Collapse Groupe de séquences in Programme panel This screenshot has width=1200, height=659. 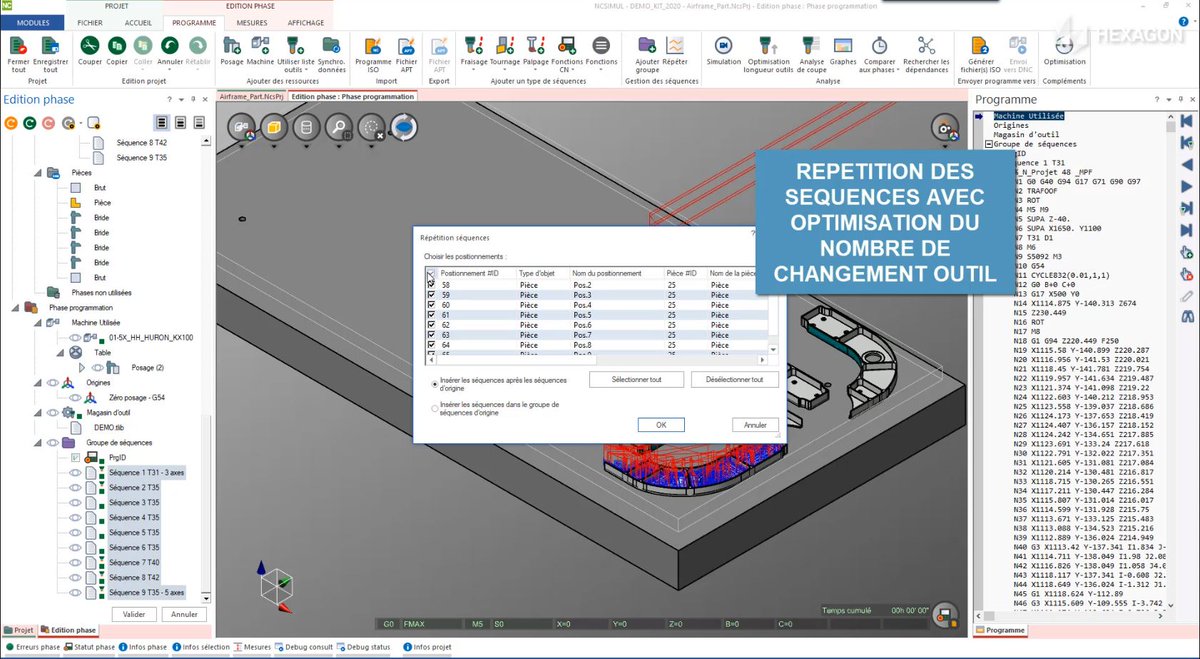pyautogui.click(x=988, y=144)
